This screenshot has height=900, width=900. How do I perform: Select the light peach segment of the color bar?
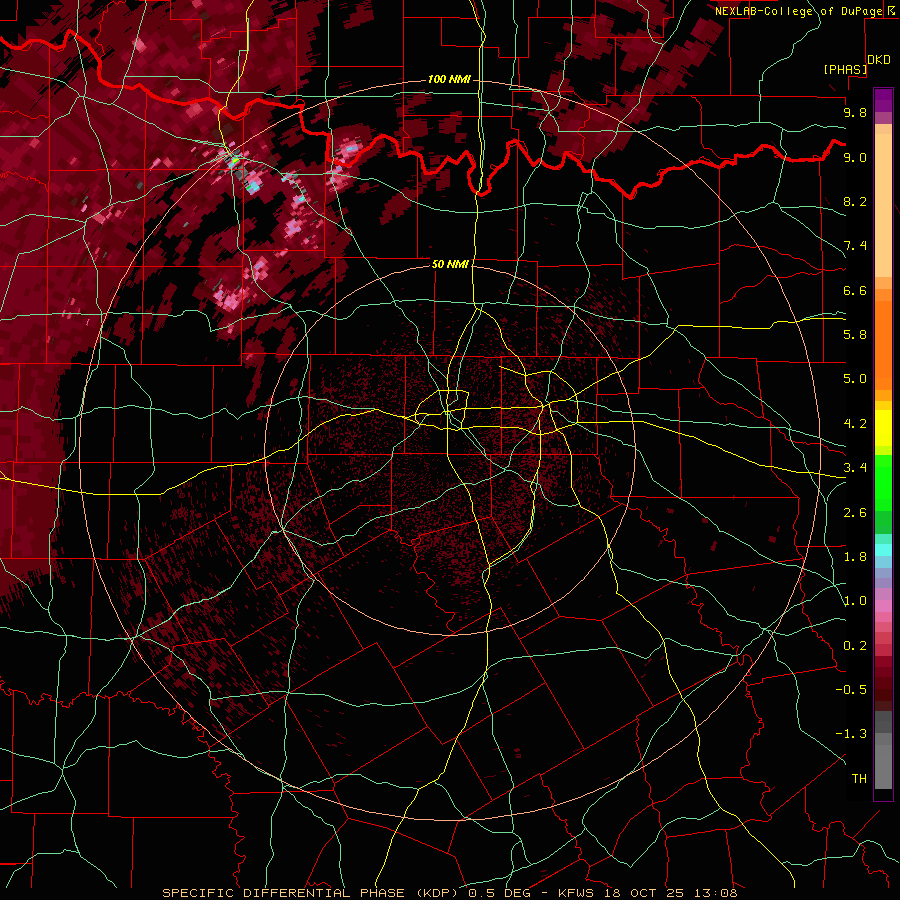point(883,205)
